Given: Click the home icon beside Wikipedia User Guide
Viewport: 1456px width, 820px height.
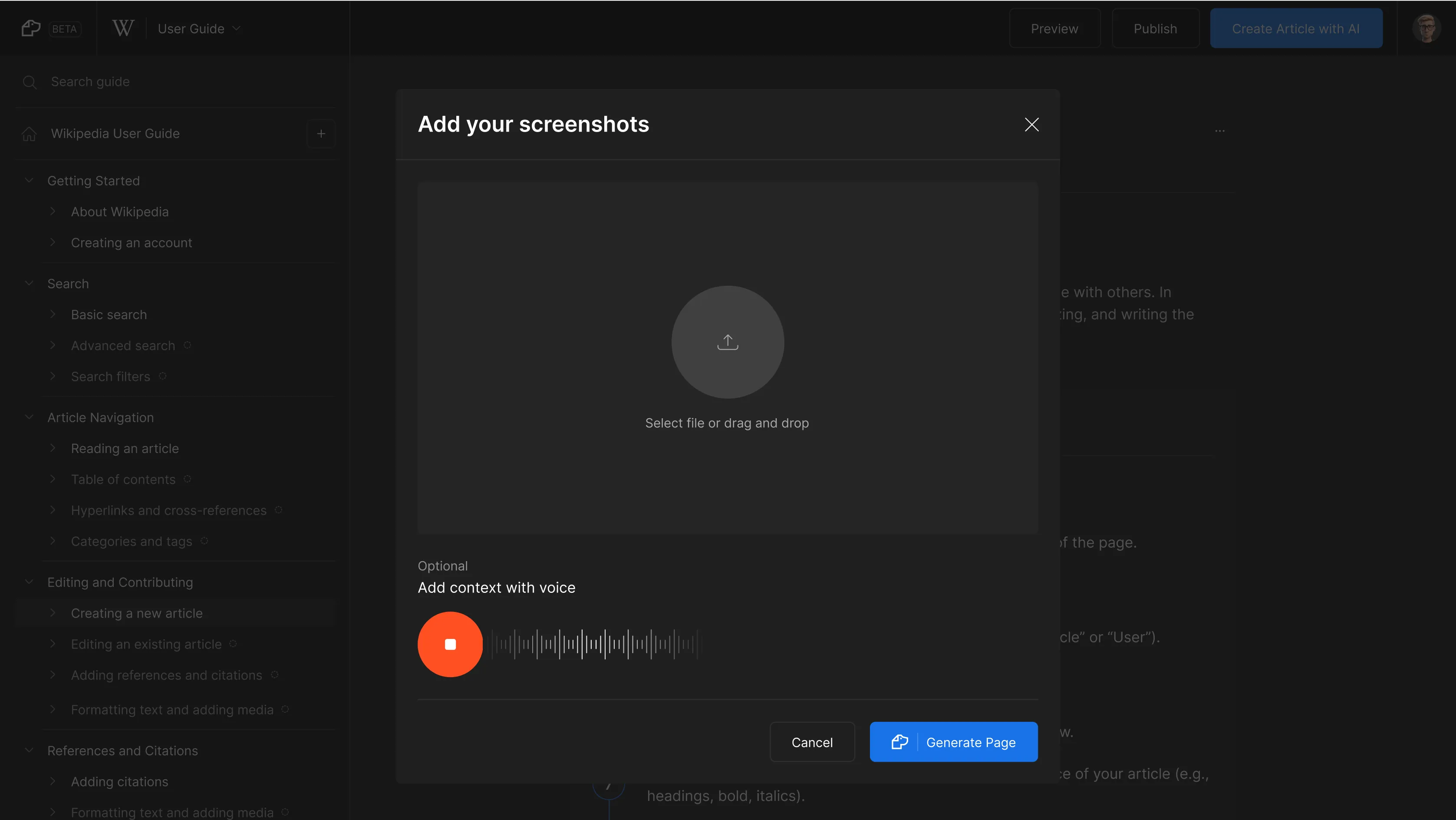Looking at the screenshot, I should coord(29,133).
